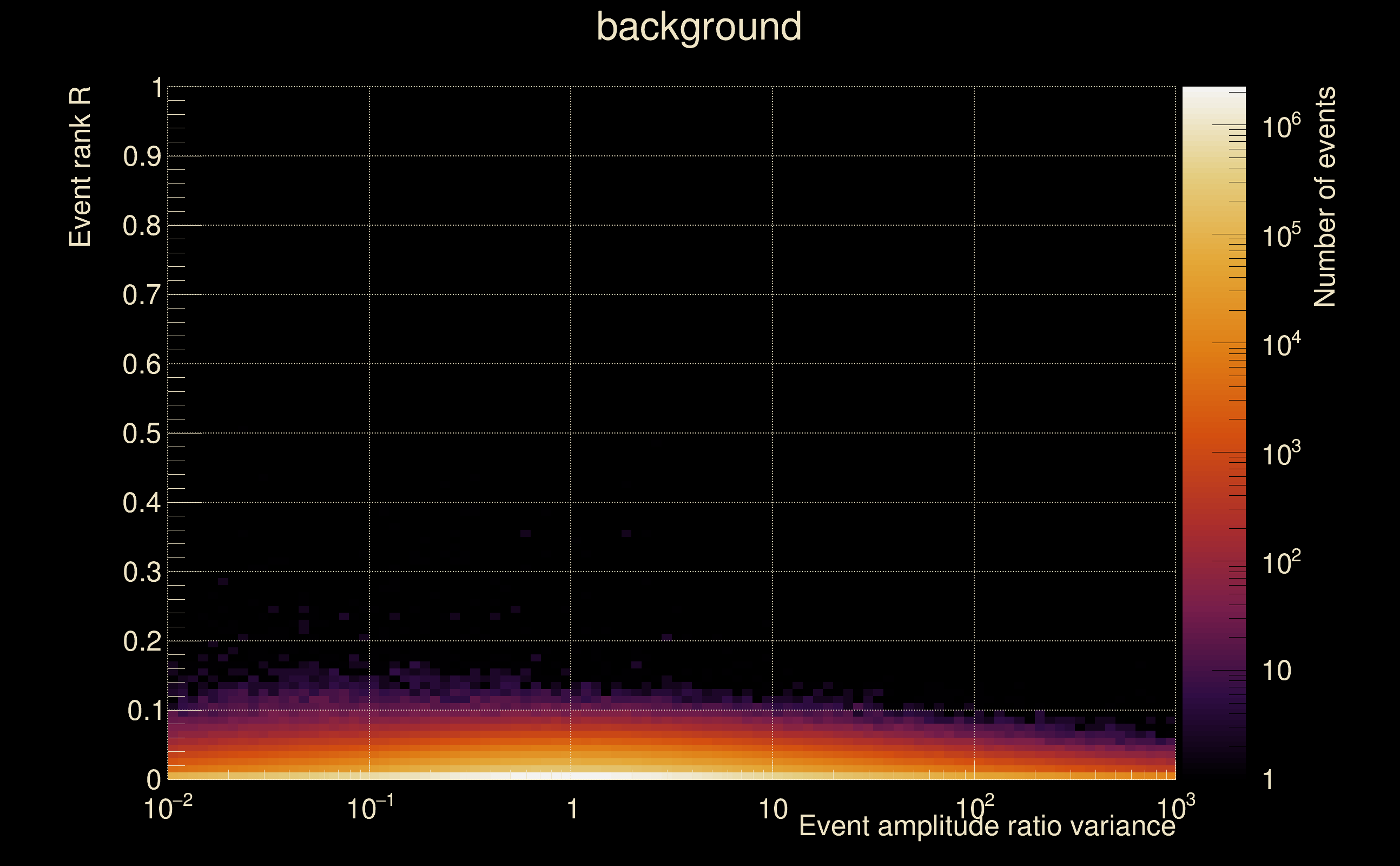Click x-axis tick label 10^-2
1400x866 pixels.
click(x=167, y=809)
